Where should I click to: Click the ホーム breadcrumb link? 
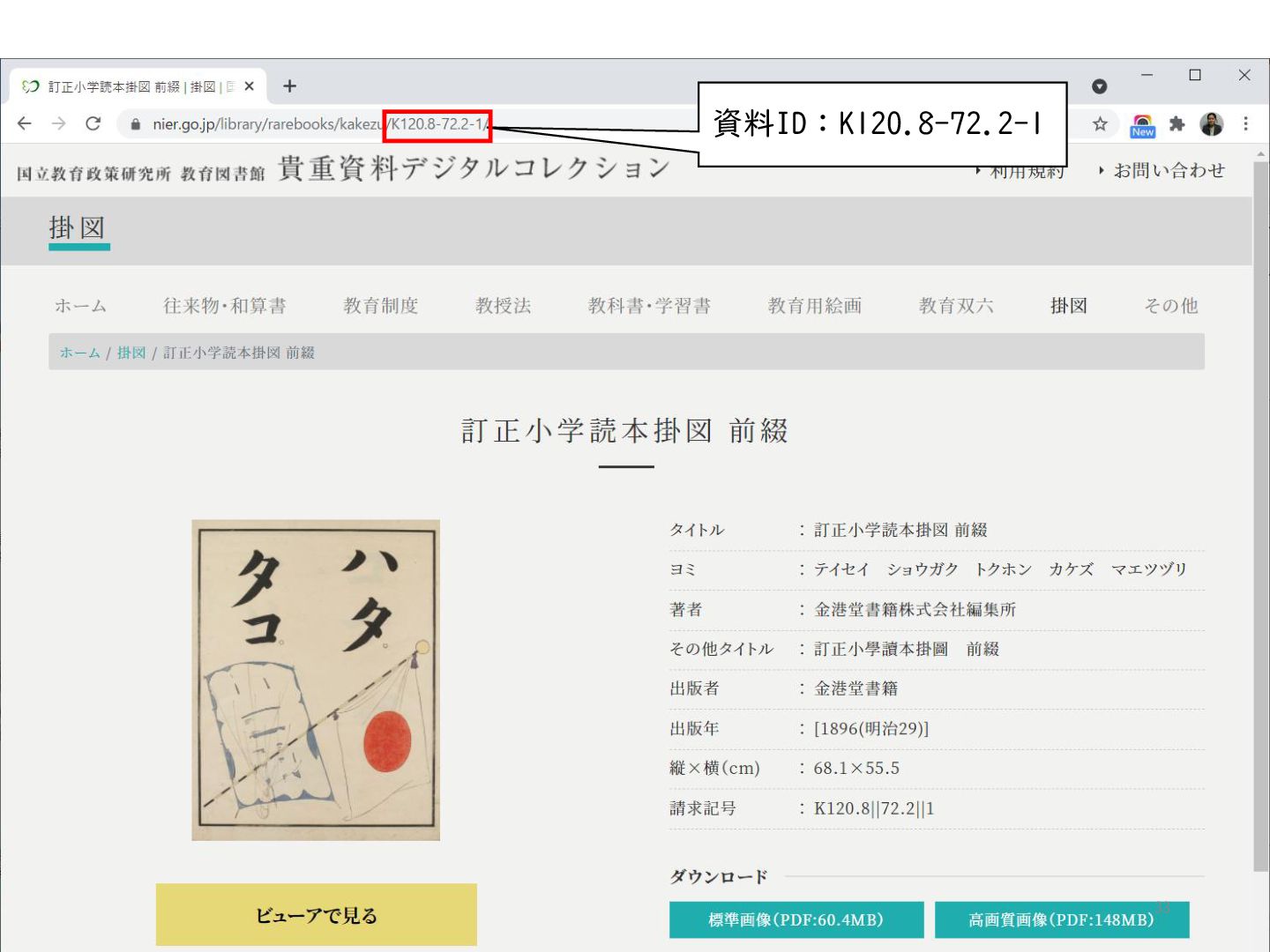pyautogui.click(x=80, y=353)
